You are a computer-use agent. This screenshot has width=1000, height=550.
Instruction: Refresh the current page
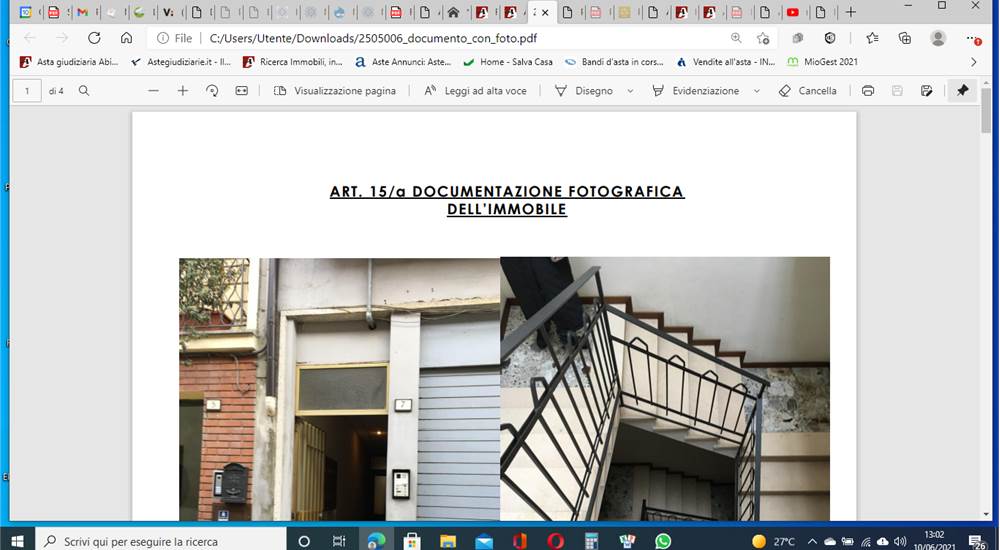click(x=94, y=38)
